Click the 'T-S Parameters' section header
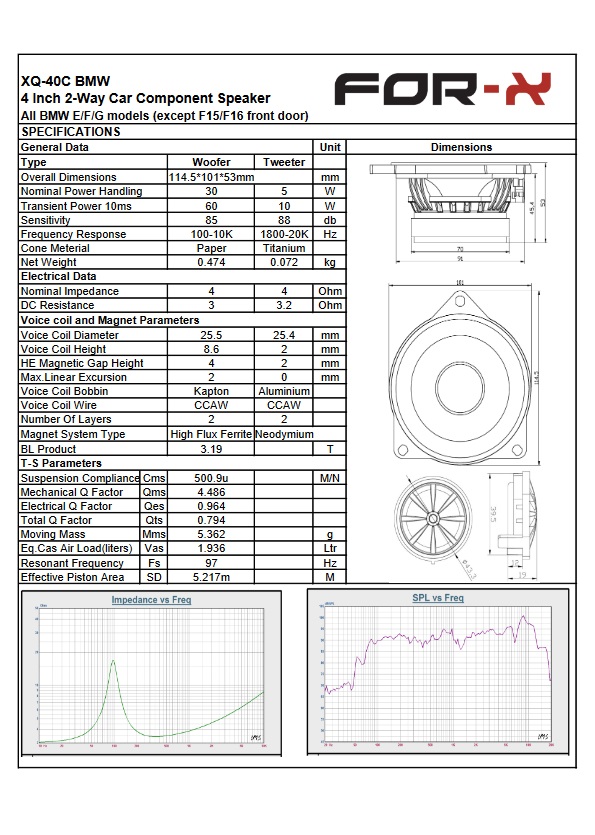 61,463
